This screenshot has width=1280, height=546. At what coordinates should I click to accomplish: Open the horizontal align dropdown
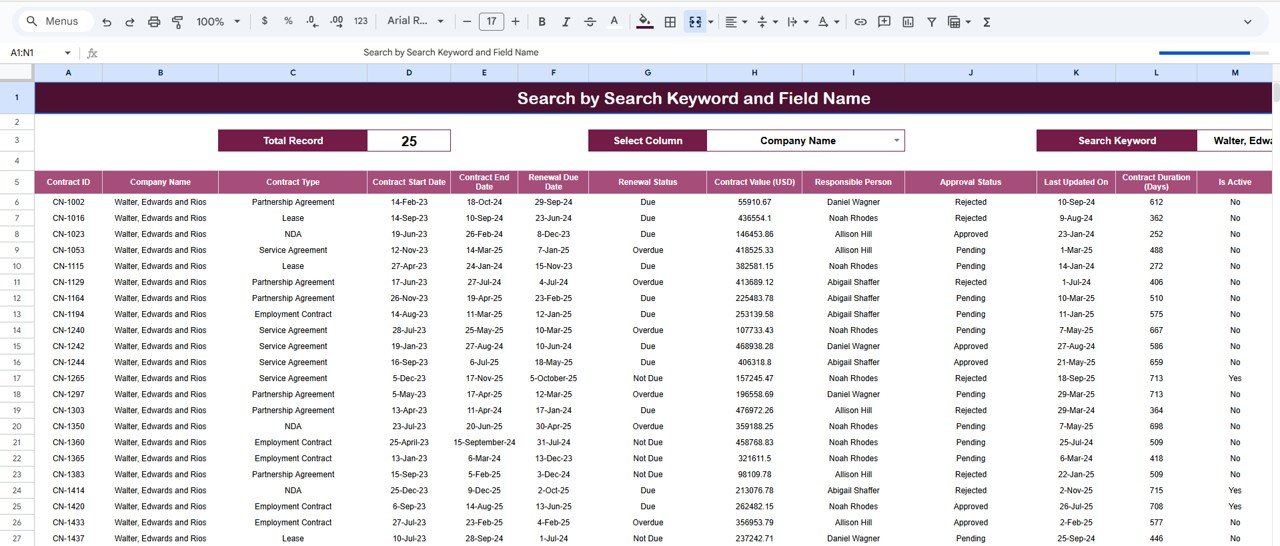pos(736,21)
